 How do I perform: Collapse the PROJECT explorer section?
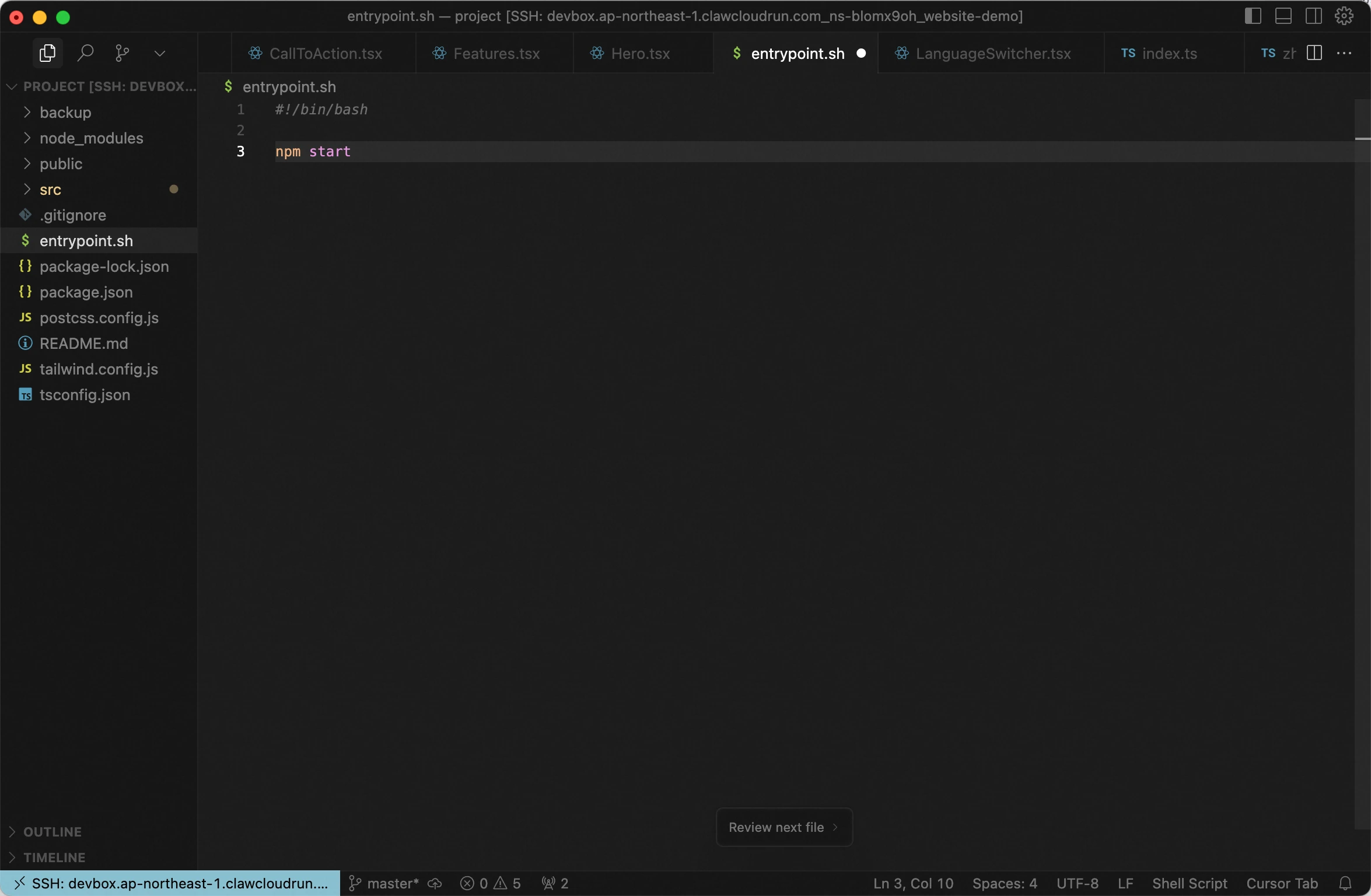click(99, 86)
